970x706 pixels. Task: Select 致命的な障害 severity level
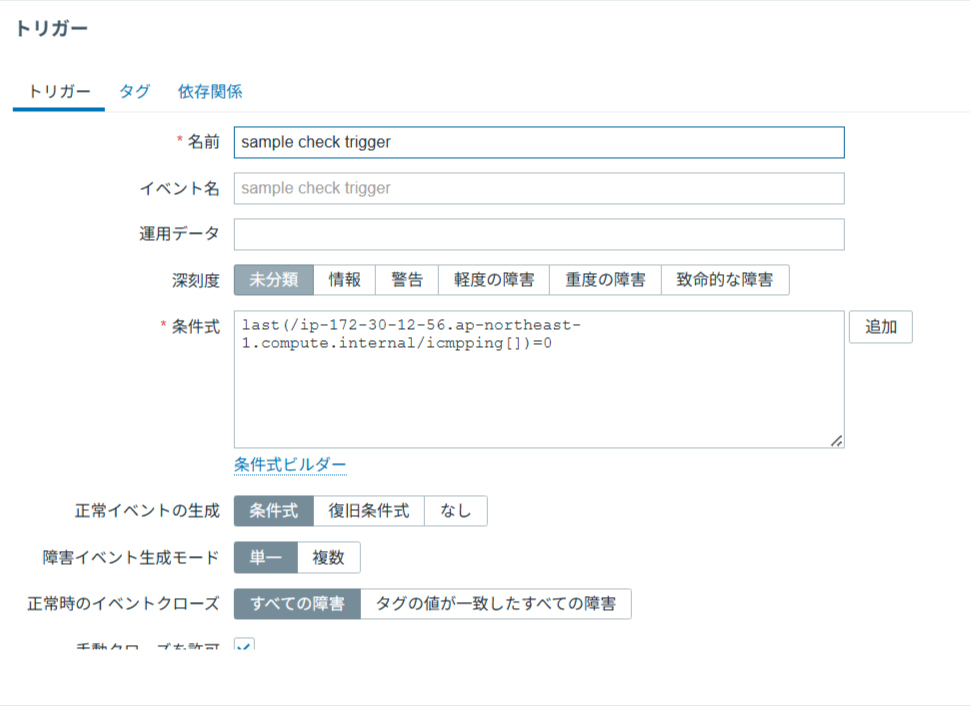pos(725,280)
